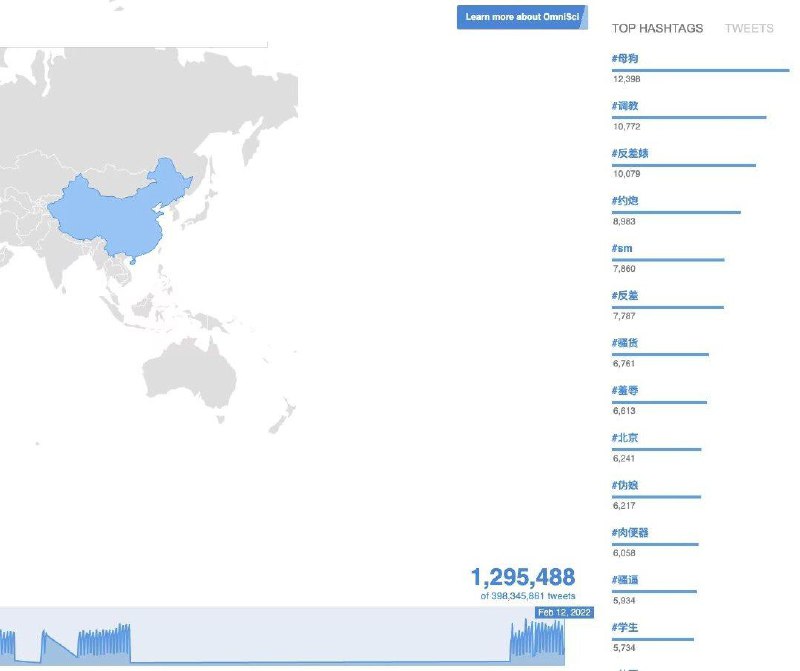
Task: Select the #sm hashtag label
Action: (622, 248)
